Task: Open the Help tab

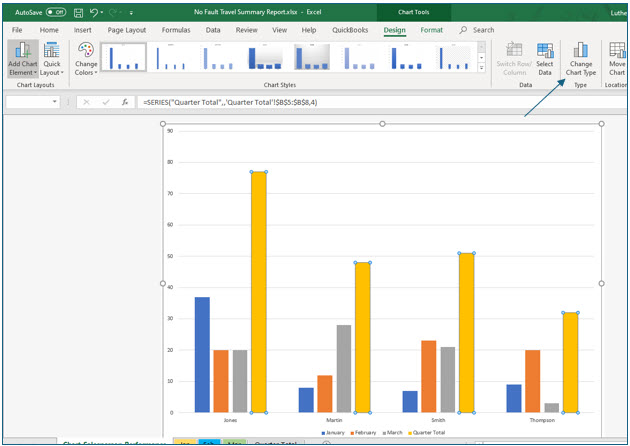Action: (x=309, y=30)
